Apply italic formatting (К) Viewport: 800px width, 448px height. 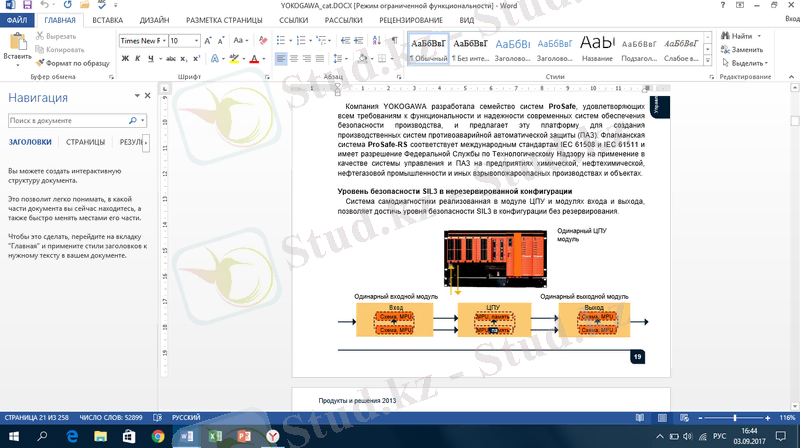click(139, 59)
